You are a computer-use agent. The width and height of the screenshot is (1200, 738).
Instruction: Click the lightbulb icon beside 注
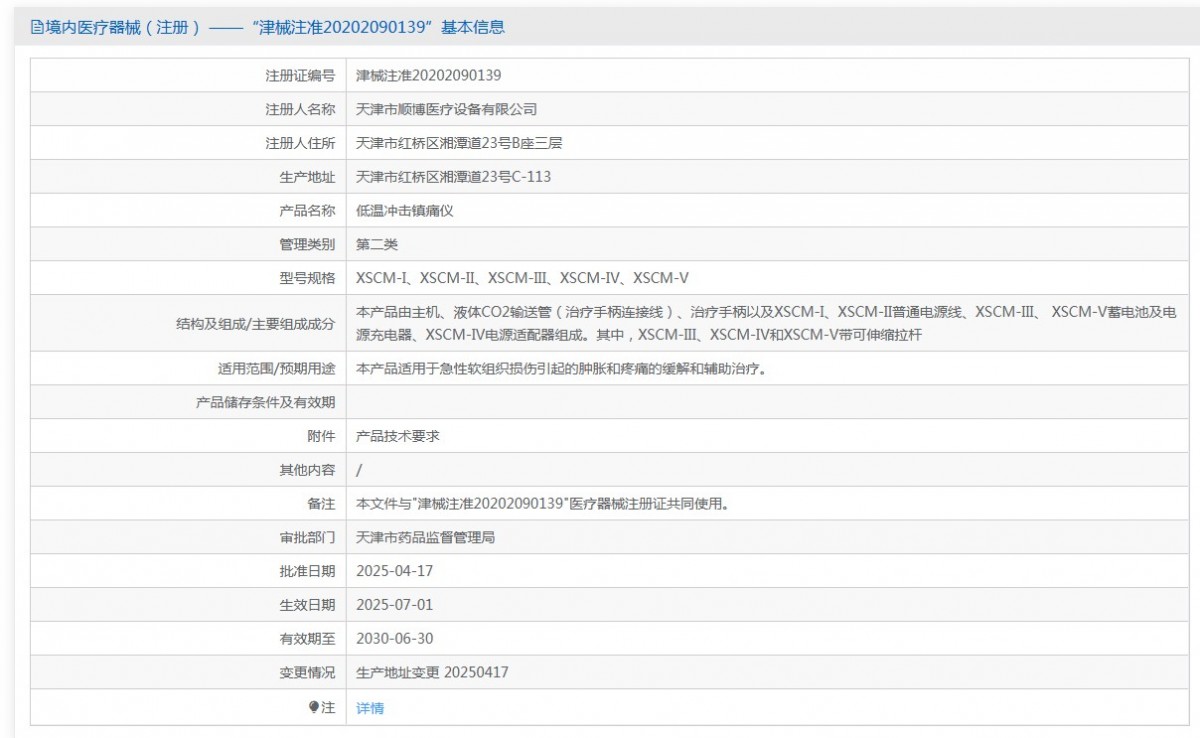click(314, 707)
